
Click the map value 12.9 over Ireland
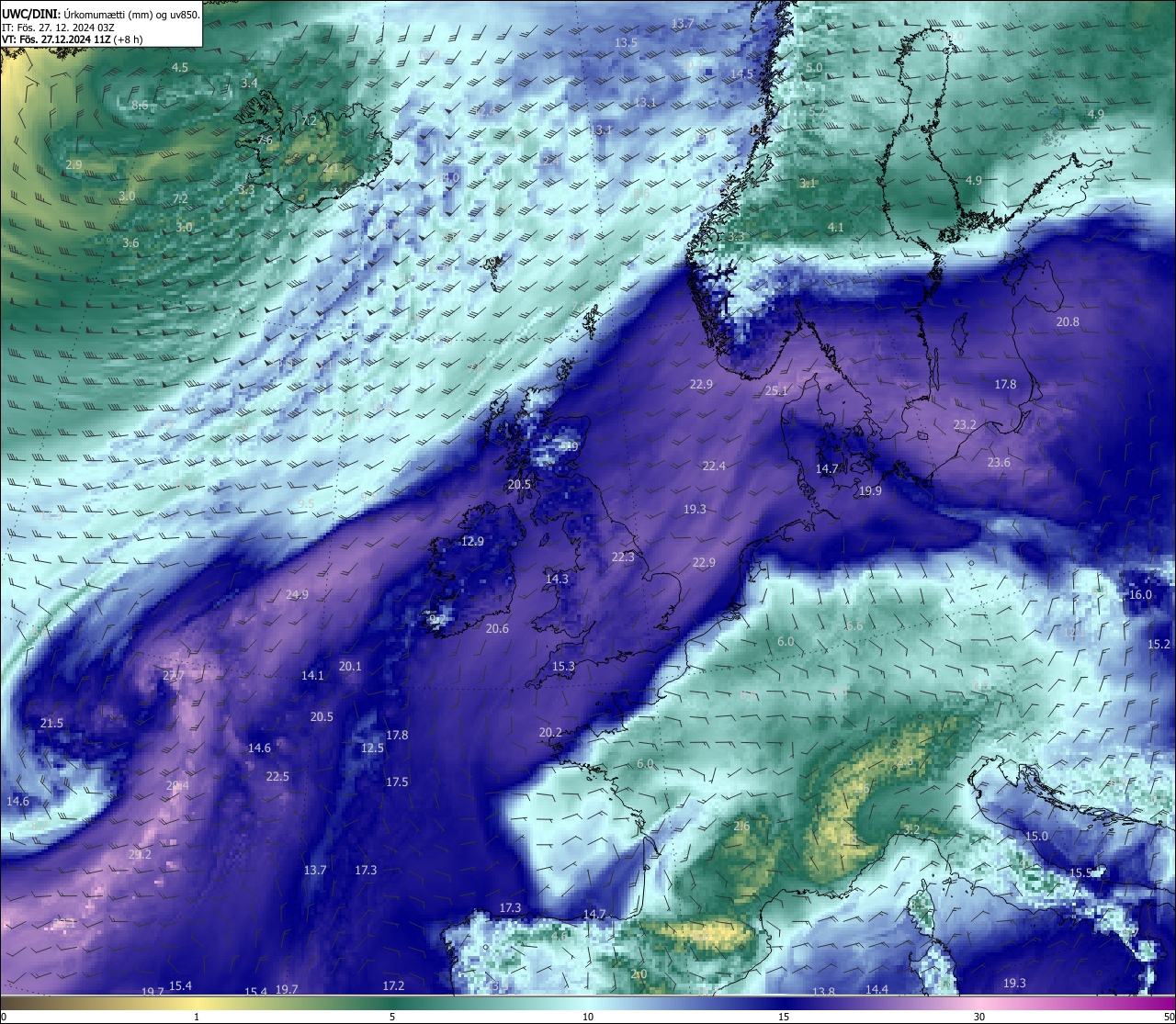[472, 542]
